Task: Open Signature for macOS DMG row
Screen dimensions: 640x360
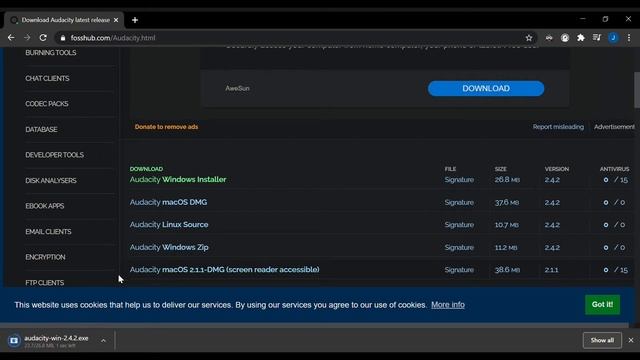Action: click(459, 202)
